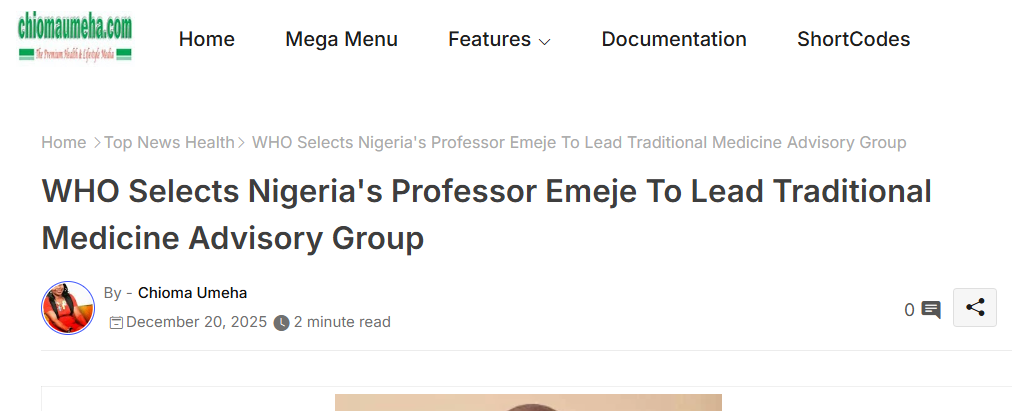Open the Documentation menu item

click(x=674, y=39)
